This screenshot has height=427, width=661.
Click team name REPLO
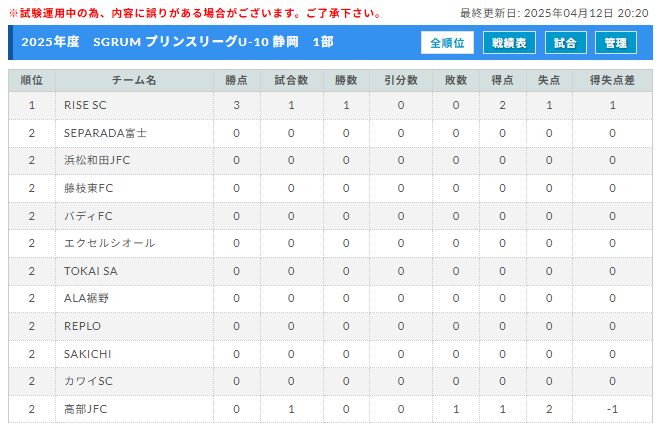click(82, 326)
